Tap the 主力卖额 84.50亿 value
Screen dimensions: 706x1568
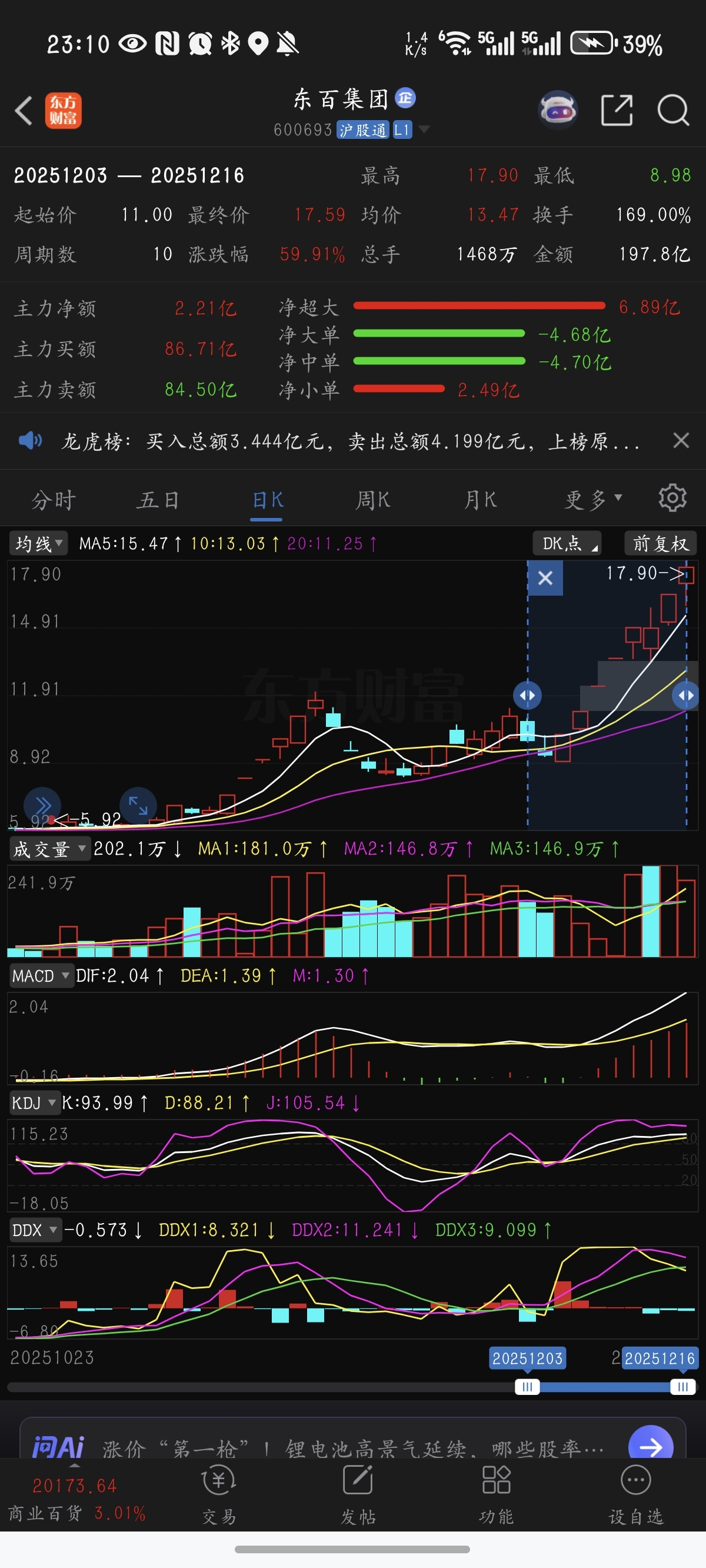[201, 390]
